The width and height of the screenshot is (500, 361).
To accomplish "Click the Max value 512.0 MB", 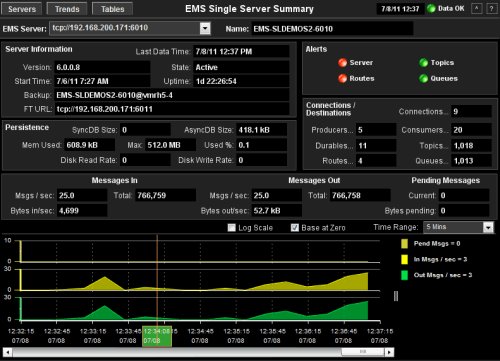I will [171, 145].
